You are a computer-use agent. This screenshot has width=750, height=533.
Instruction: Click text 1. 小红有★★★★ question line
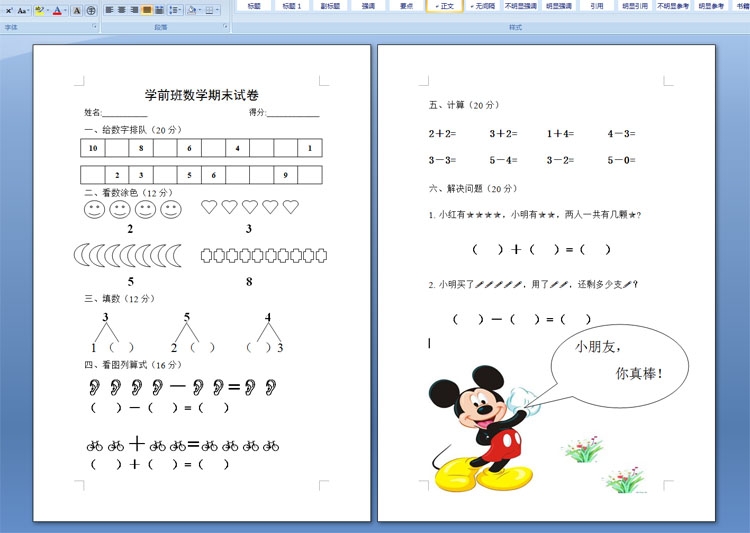(535, 215)
